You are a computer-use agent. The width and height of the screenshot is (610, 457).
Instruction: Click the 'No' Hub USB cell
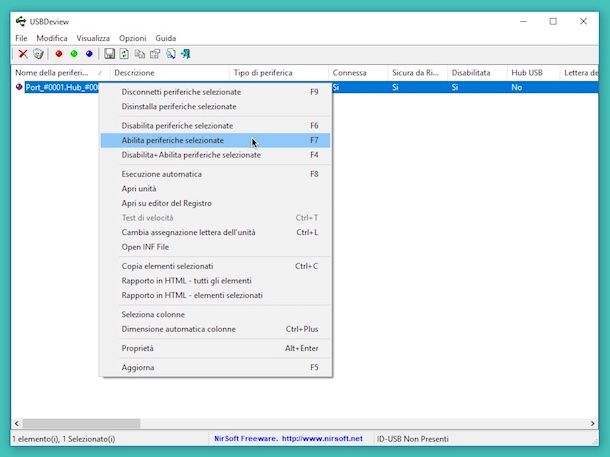(517, 88)
